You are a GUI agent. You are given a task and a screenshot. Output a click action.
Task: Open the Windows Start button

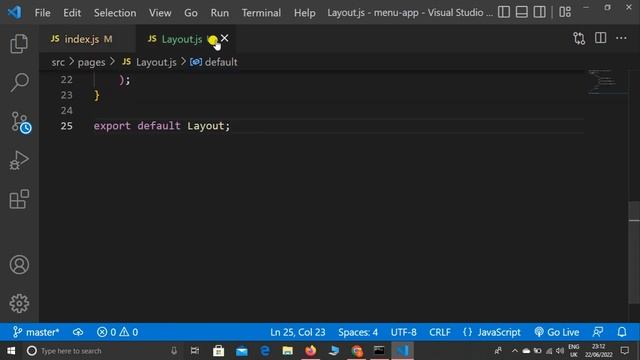click(x=11, y=351)
